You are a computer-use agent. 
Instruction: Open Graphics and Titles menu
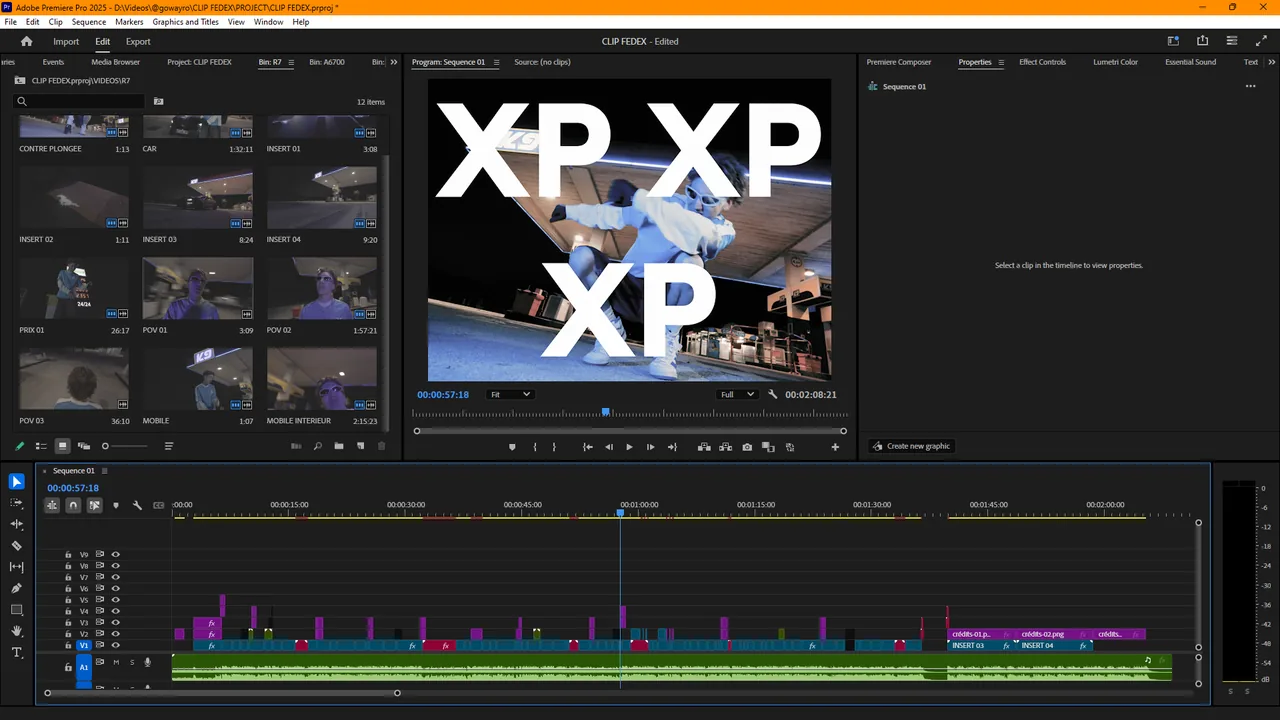(186, 21)
